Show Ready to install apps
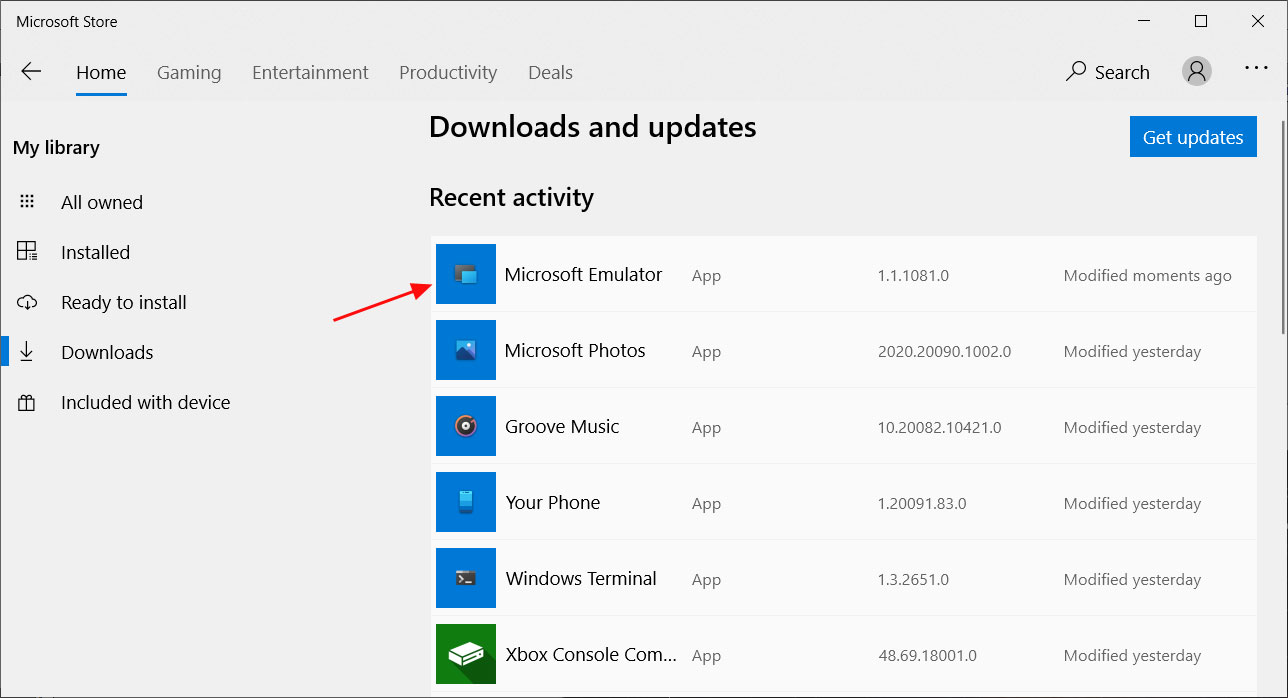Screen dimensions: 1288x698 click(x=123, y=302)
